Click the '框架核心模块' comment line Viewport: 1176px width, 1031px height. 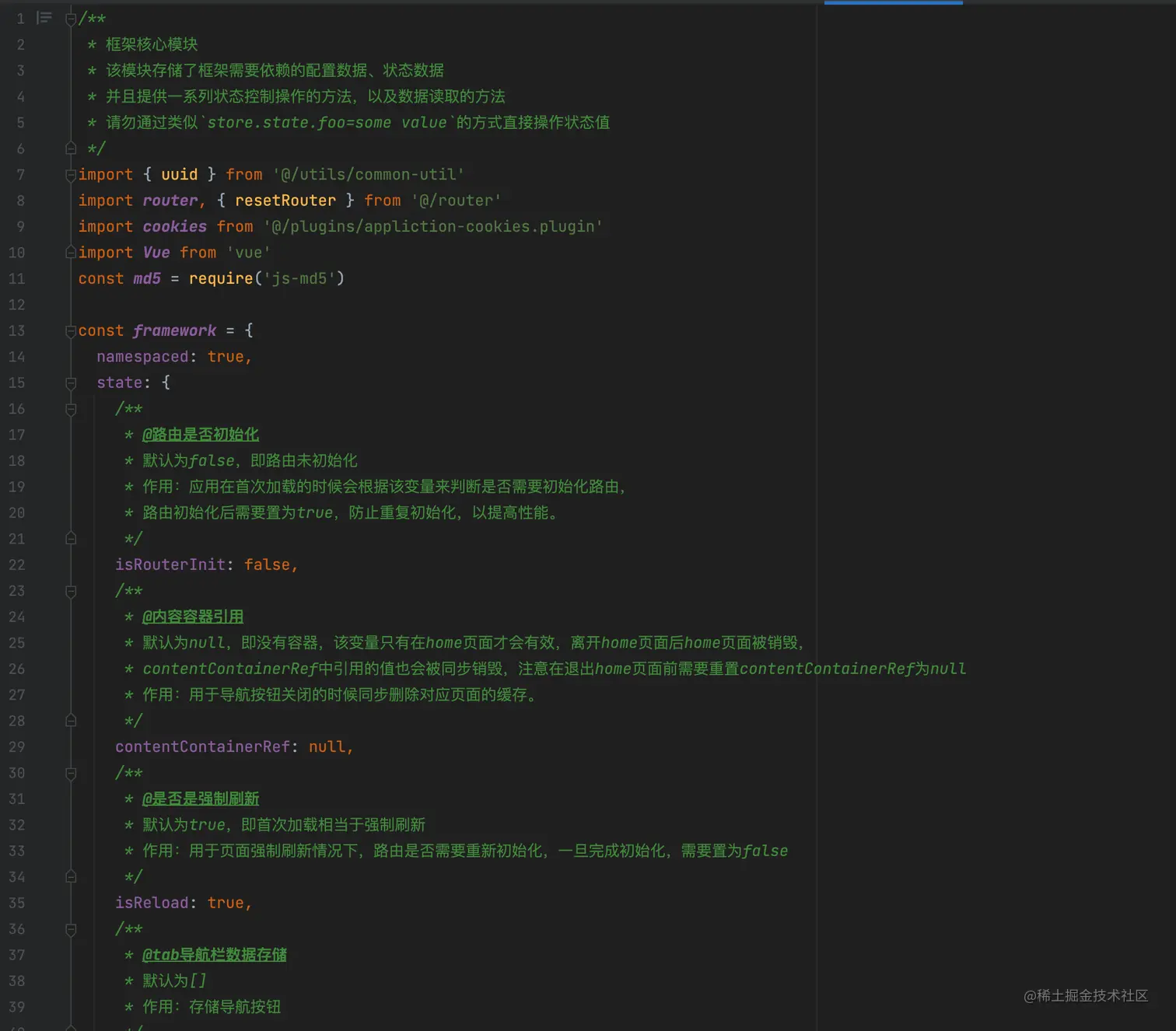[x=152, y=44]
